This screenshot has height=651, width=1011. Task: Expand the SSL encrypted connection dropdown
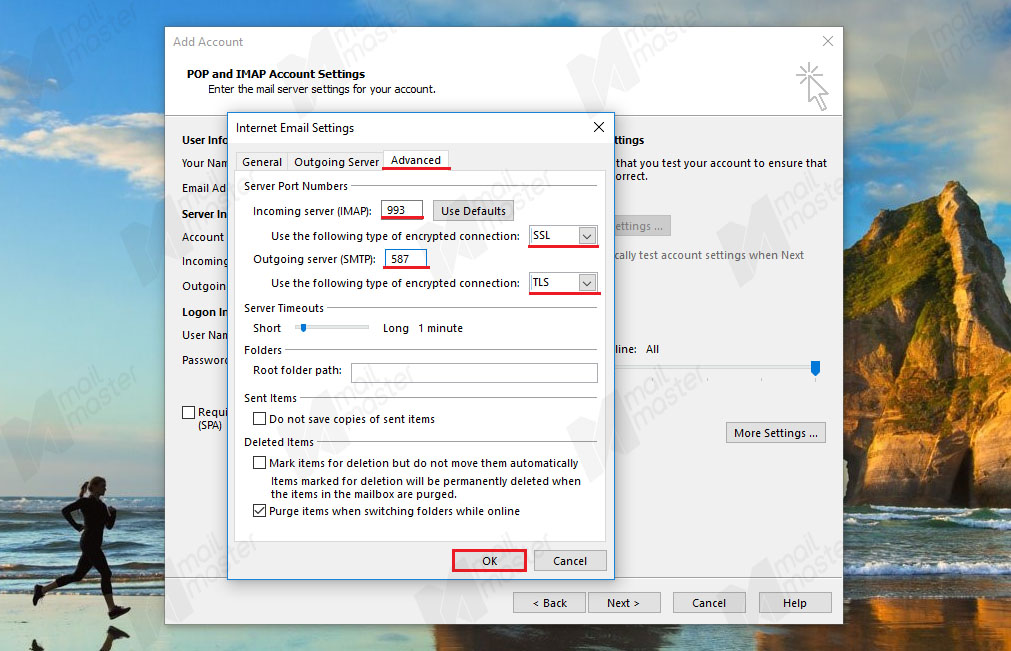coord(587,236)
